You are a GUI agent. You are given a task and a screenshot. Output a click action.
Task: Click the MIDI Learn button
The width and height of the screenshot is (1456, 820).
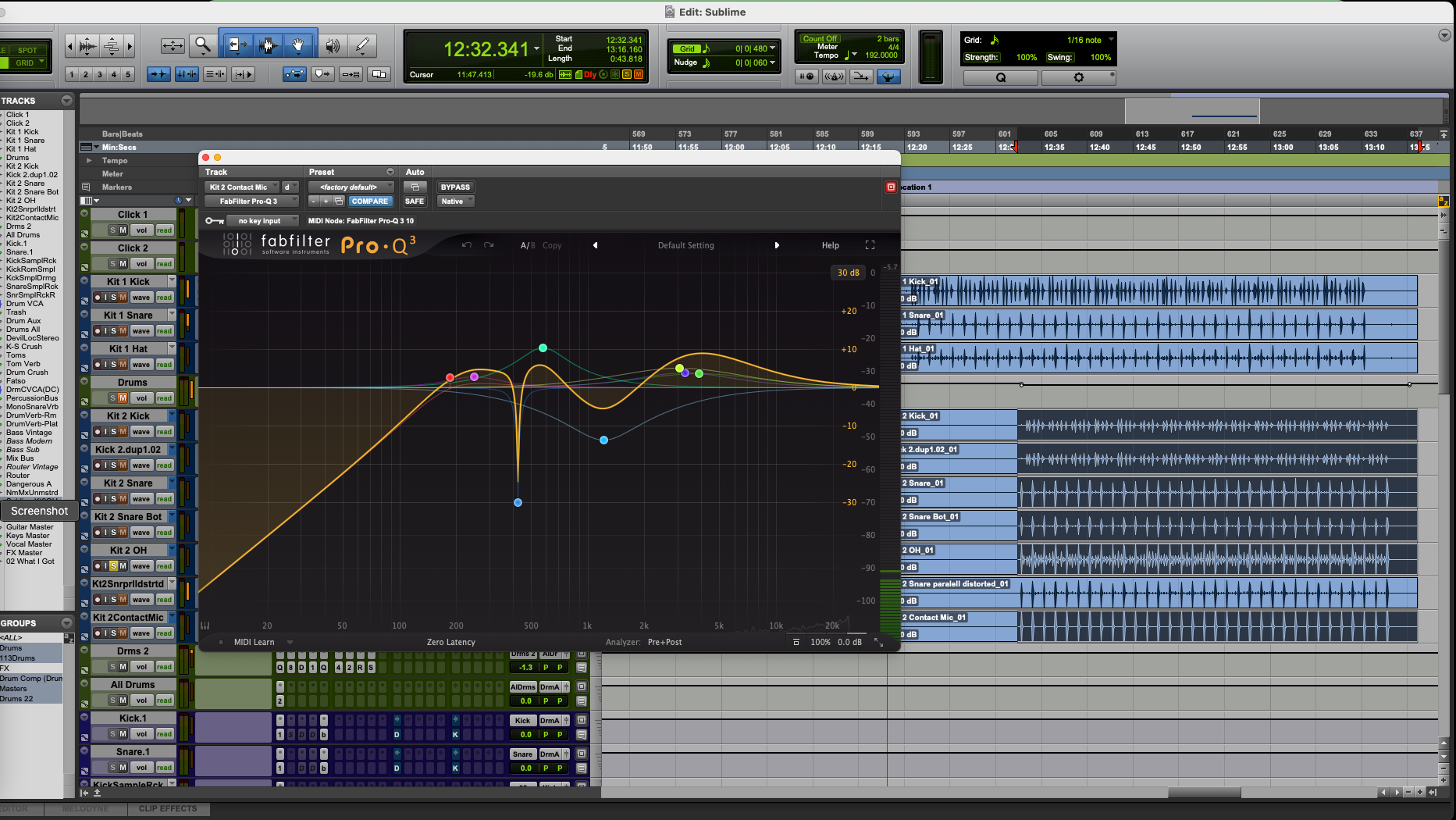(x=255, y=643)
